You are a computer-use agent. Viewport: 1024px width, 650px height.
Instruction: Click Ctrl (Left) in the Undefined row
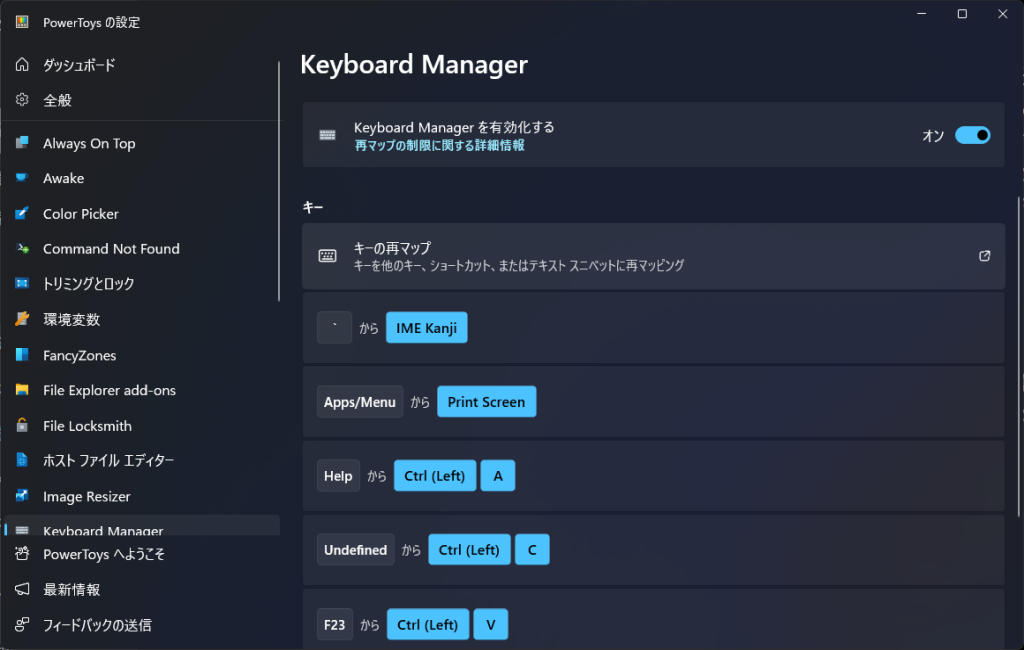[x=470, y=549]
